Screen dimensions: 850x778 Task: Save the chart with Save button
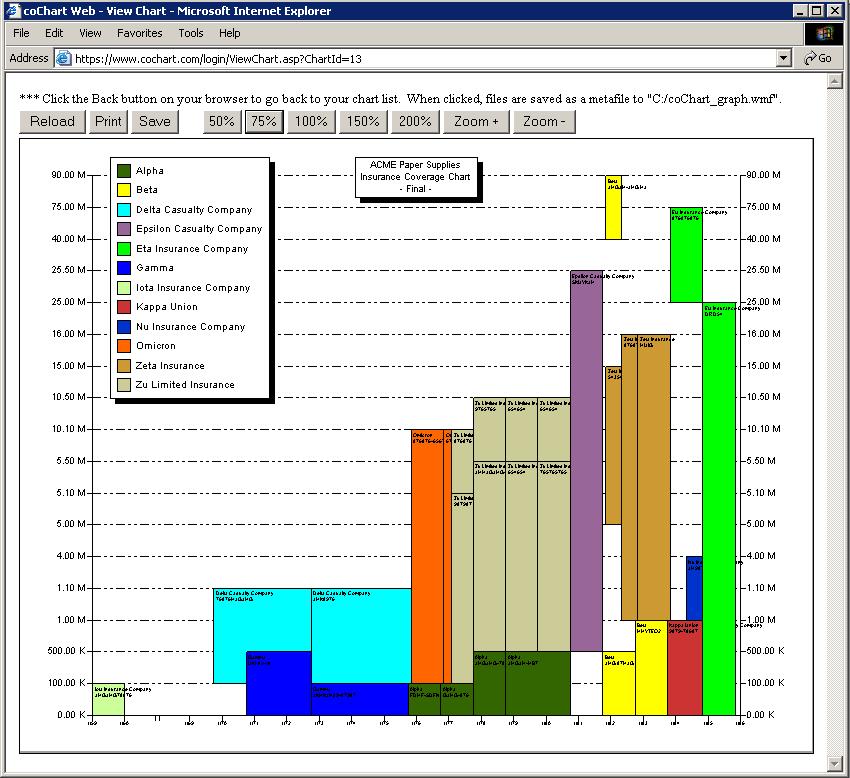pos(155,121)
